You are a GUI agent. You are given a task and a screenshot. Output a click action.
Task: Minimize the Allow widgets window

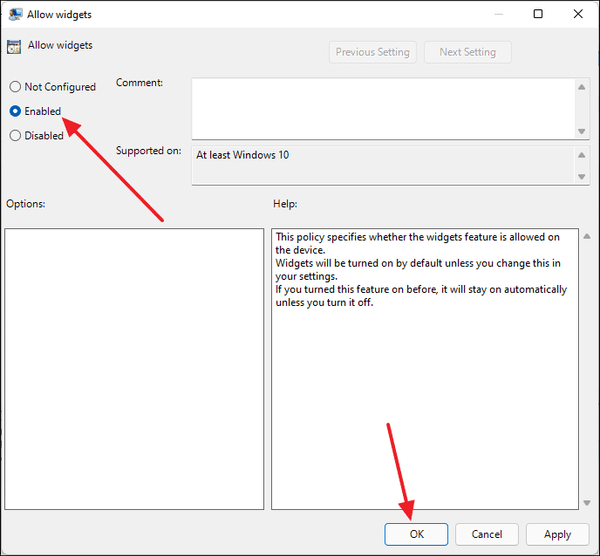point(499,14)
